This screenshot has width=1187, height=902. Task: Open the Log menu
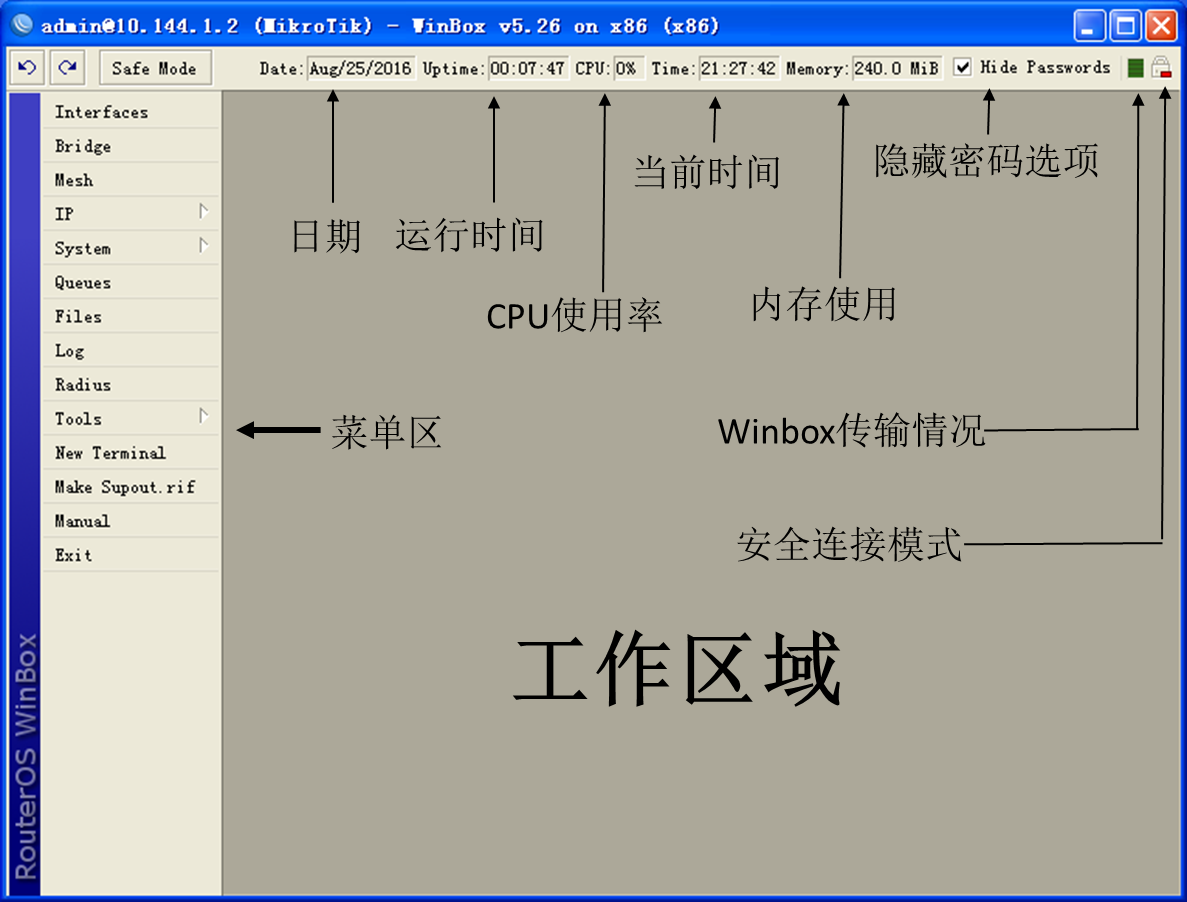[131, 350]
